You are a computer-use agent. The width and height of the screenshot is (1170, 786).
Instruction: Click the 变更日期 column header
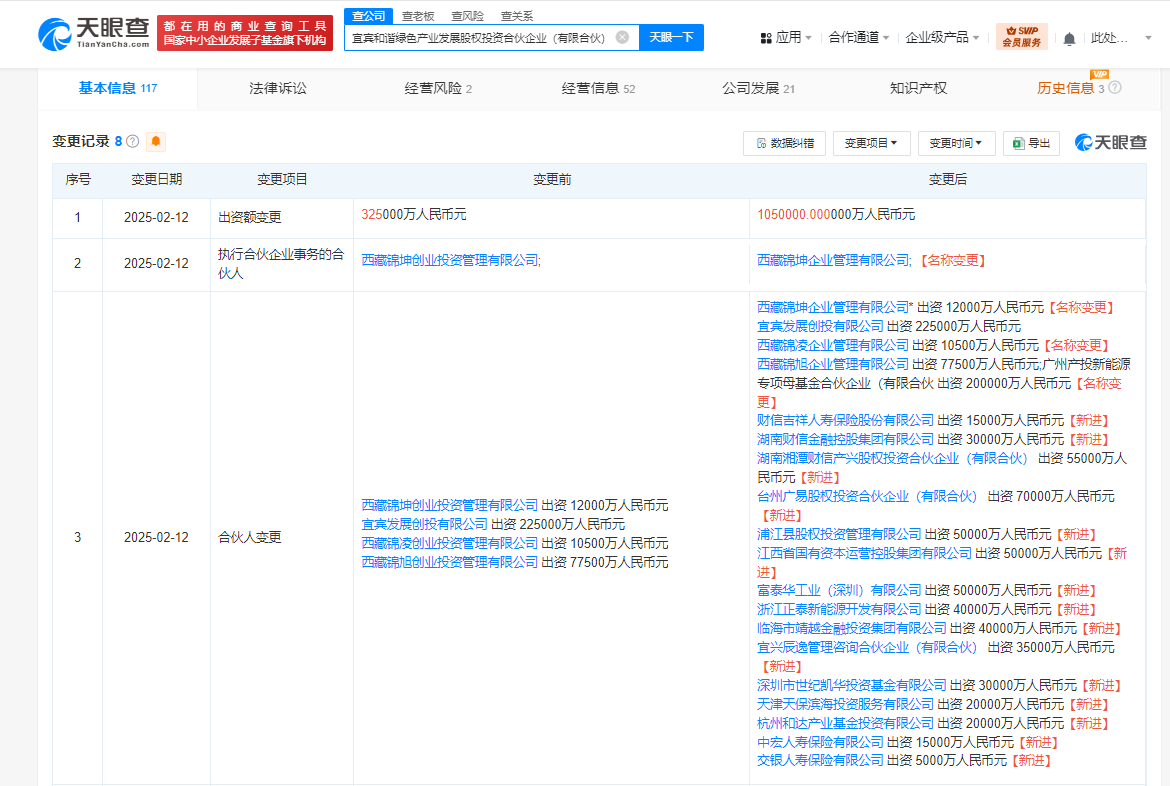(x=157, y=179)
